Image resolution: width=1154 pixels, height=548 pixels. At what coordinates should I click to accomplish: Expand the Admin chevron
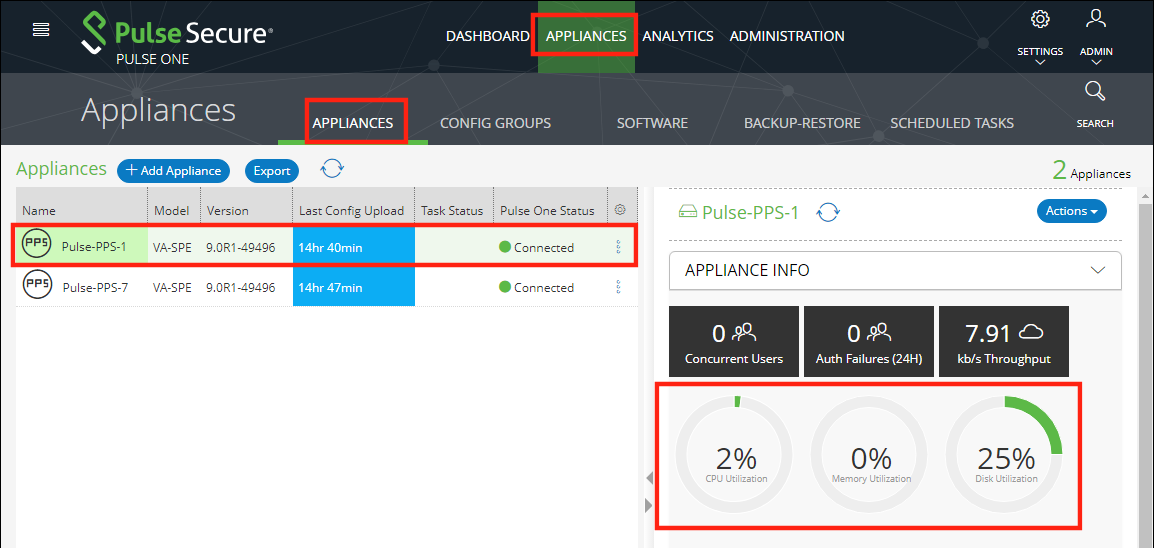click(x=1096, y=63)
